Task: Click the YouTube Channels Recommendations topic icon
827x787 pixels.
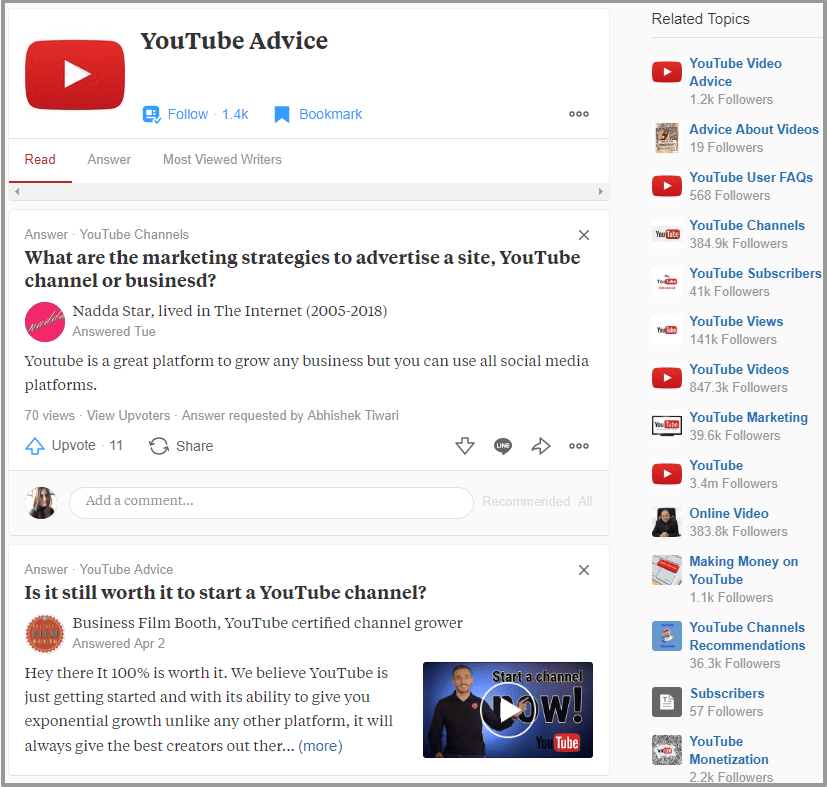Action: [x=667, y=636]
